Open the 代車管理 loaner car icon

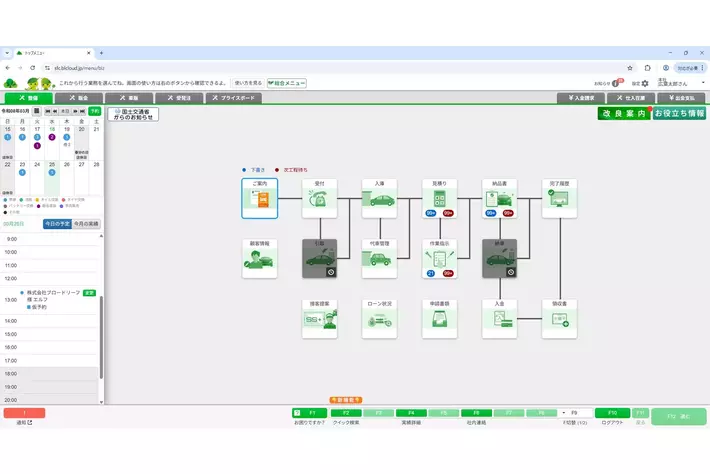point(380,259)
